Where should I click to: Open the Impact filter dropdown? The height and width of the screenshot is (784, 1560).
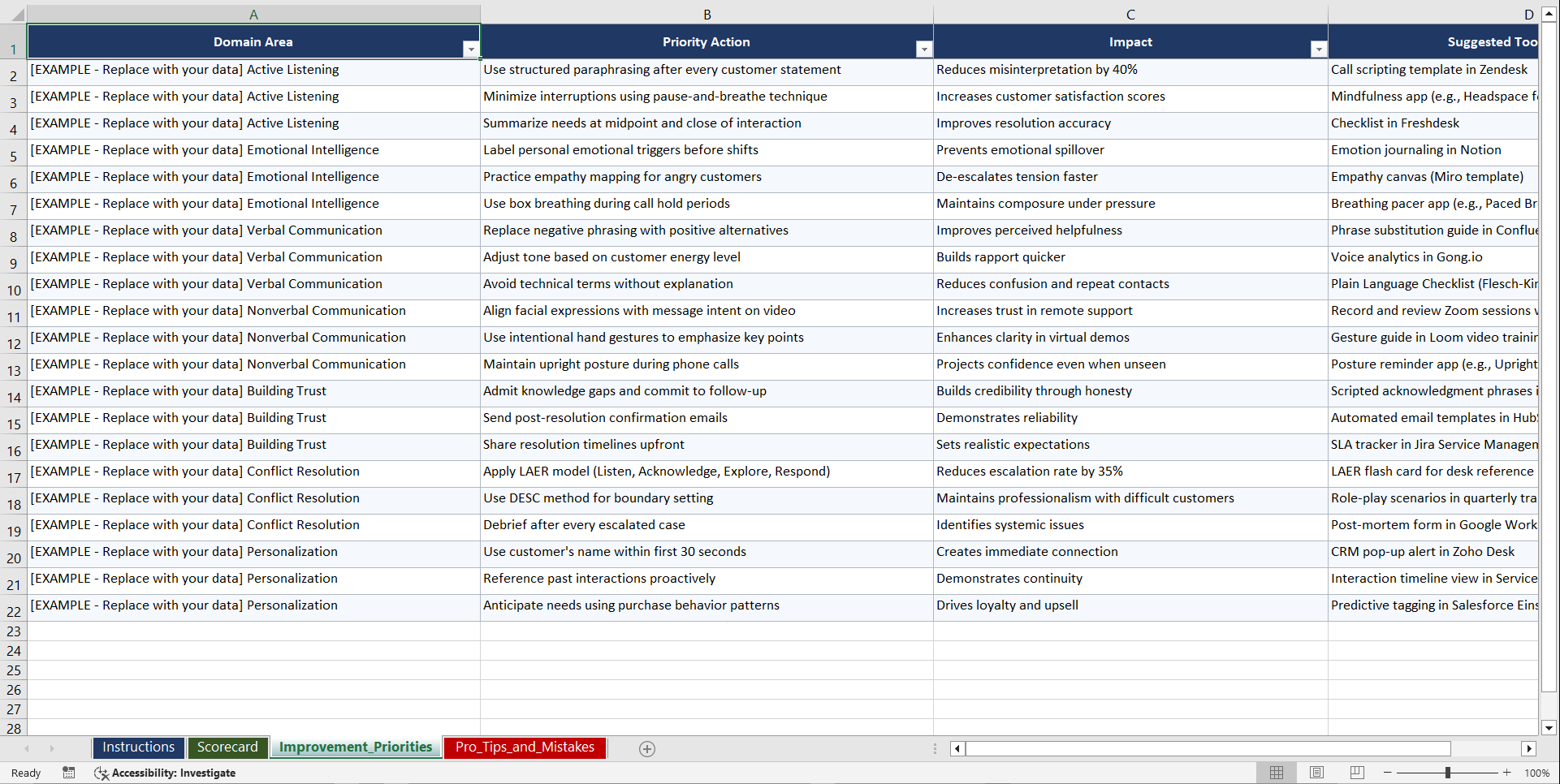click(x=1318, y=49)
